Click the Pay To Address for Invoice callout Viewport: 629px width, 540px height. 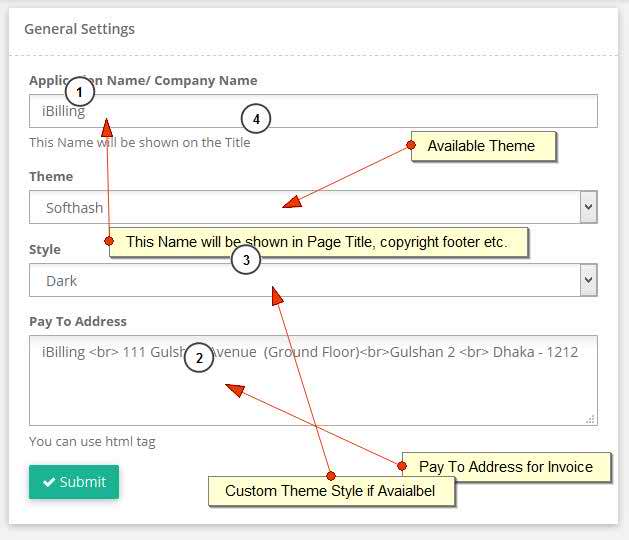(x=506, y=467)
